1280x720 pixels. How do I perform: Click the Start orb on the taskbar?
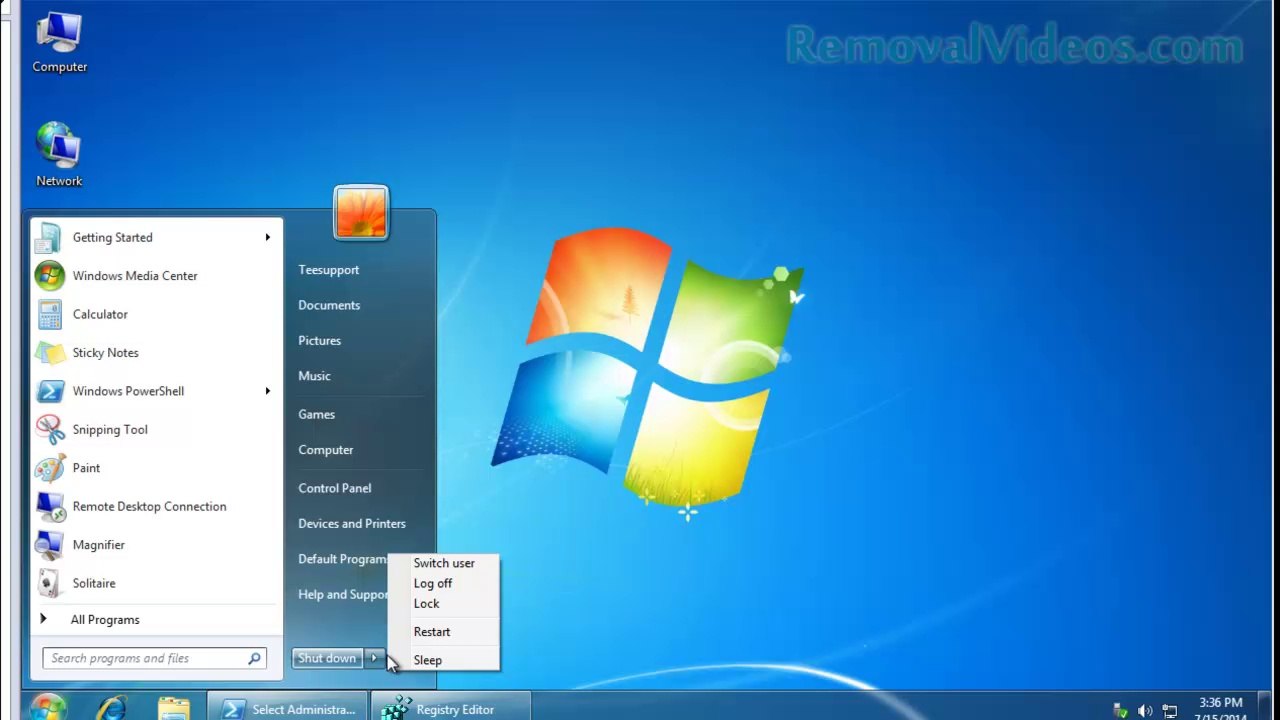[47, 707]
